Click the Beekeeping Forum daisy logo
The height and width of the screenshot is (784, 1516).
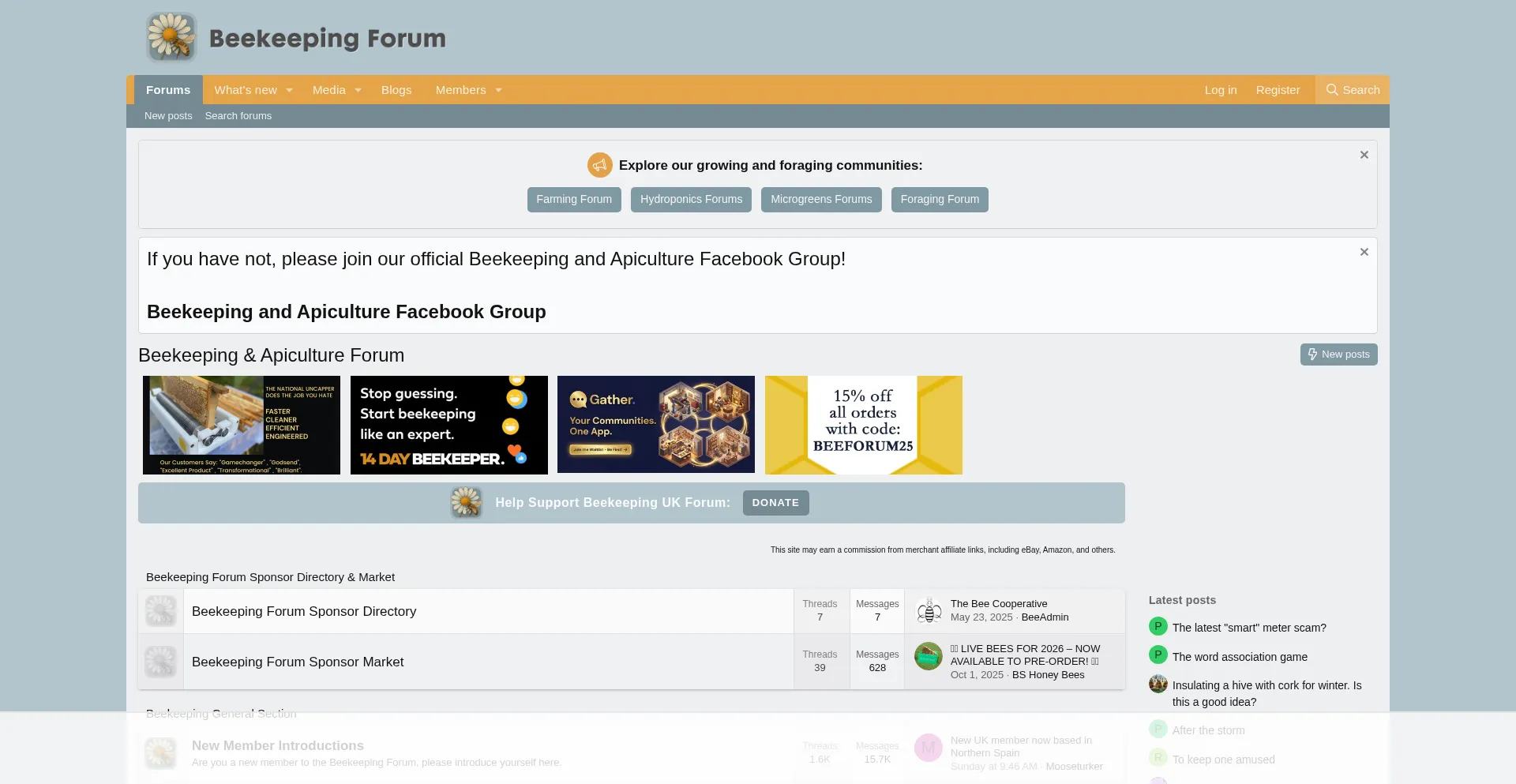click(171, 36)
